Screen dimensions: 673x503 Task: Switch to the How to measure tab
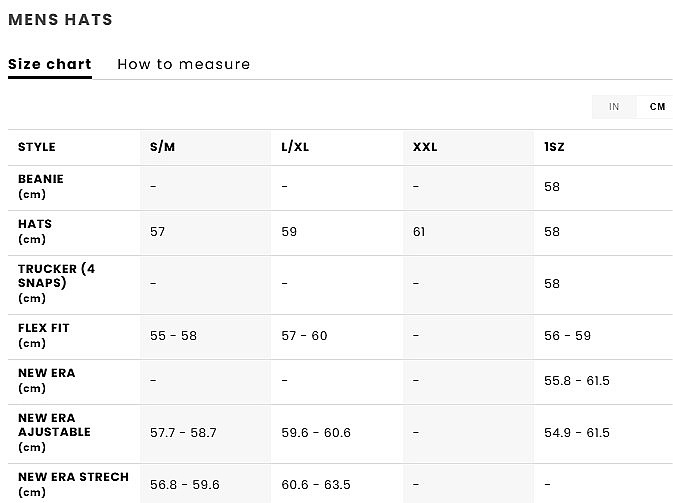(183, 64)
